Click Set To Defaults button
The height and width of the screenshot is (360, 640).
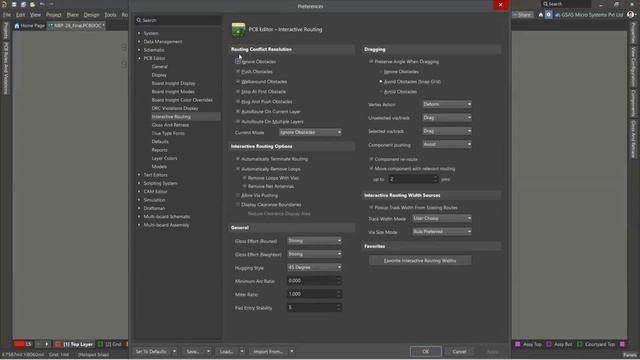[x=151, y=351]
